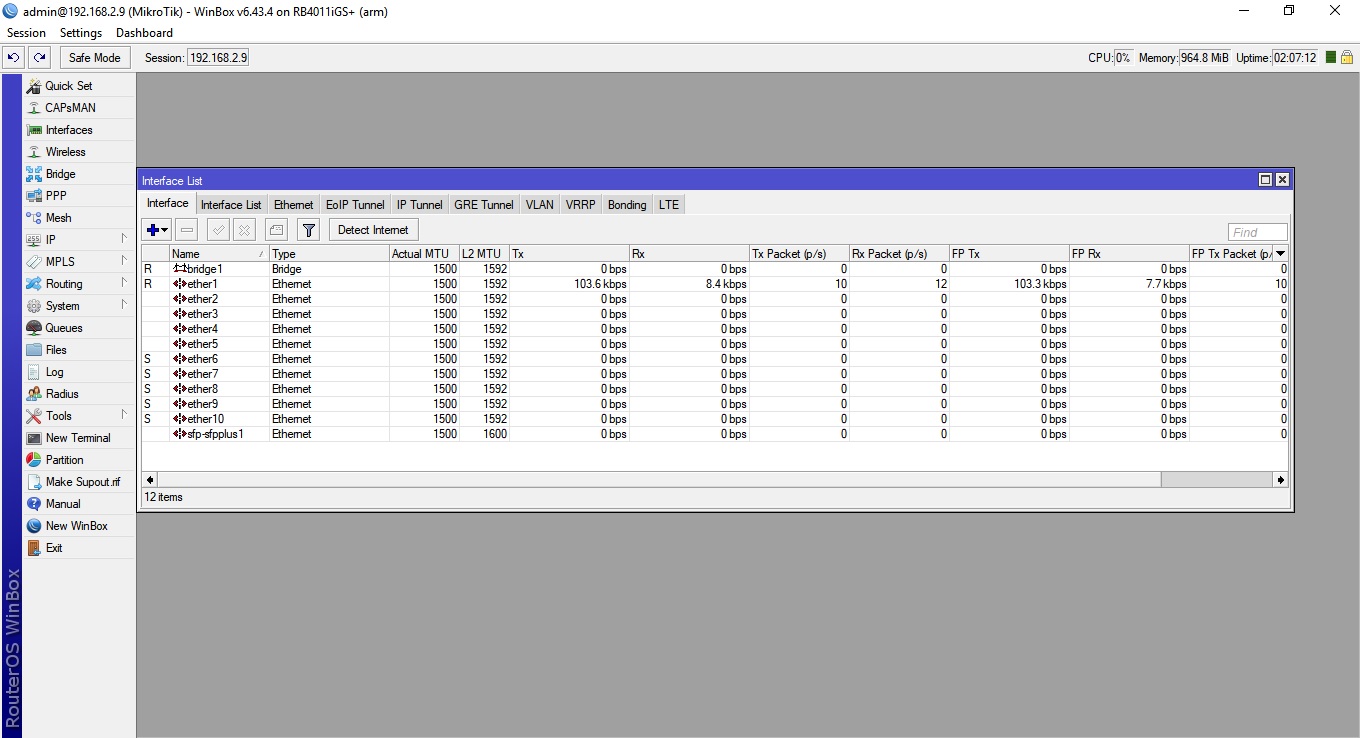
Task: Switch to the Ethernet tab
Action: tap(294, 205)
